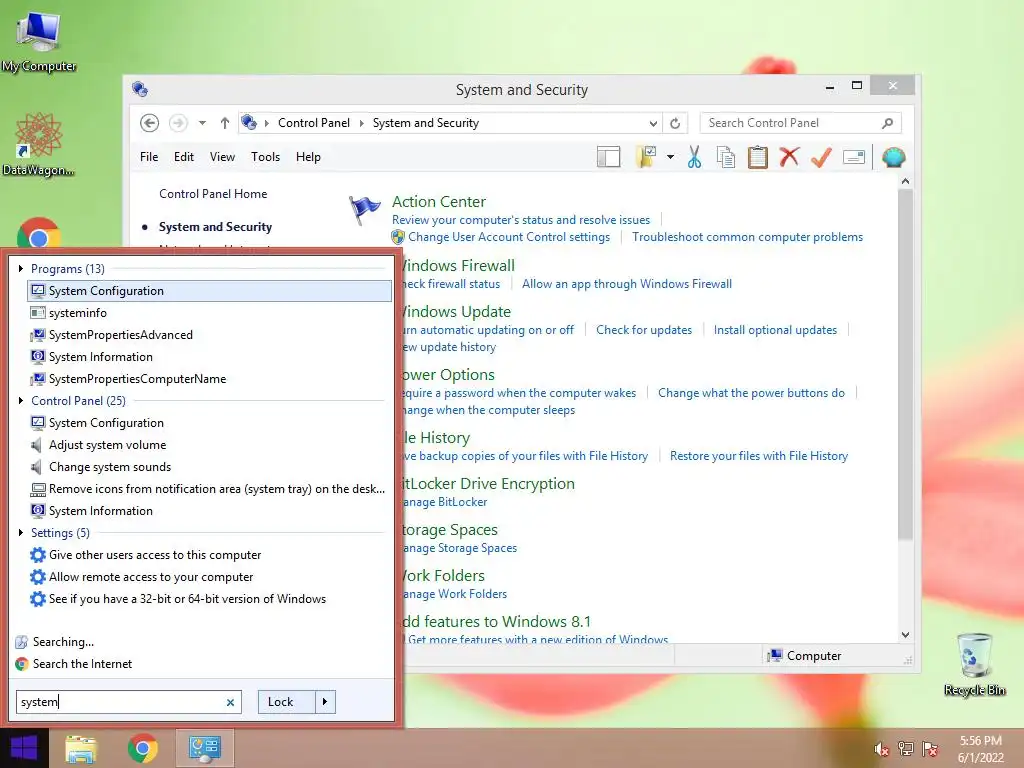Click the muted speaker tray icon

882,749
